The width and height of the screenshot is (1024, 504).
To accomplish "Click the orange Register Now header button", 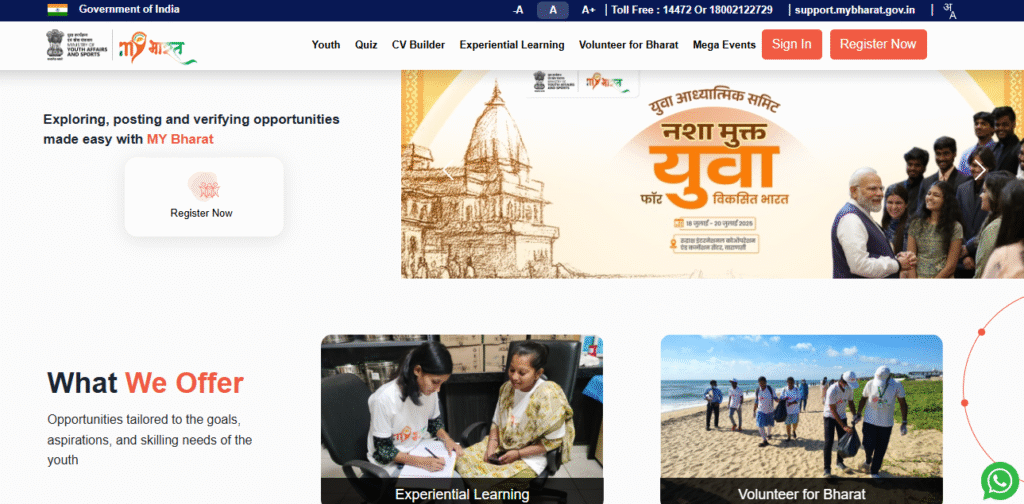I will (878, 44).
